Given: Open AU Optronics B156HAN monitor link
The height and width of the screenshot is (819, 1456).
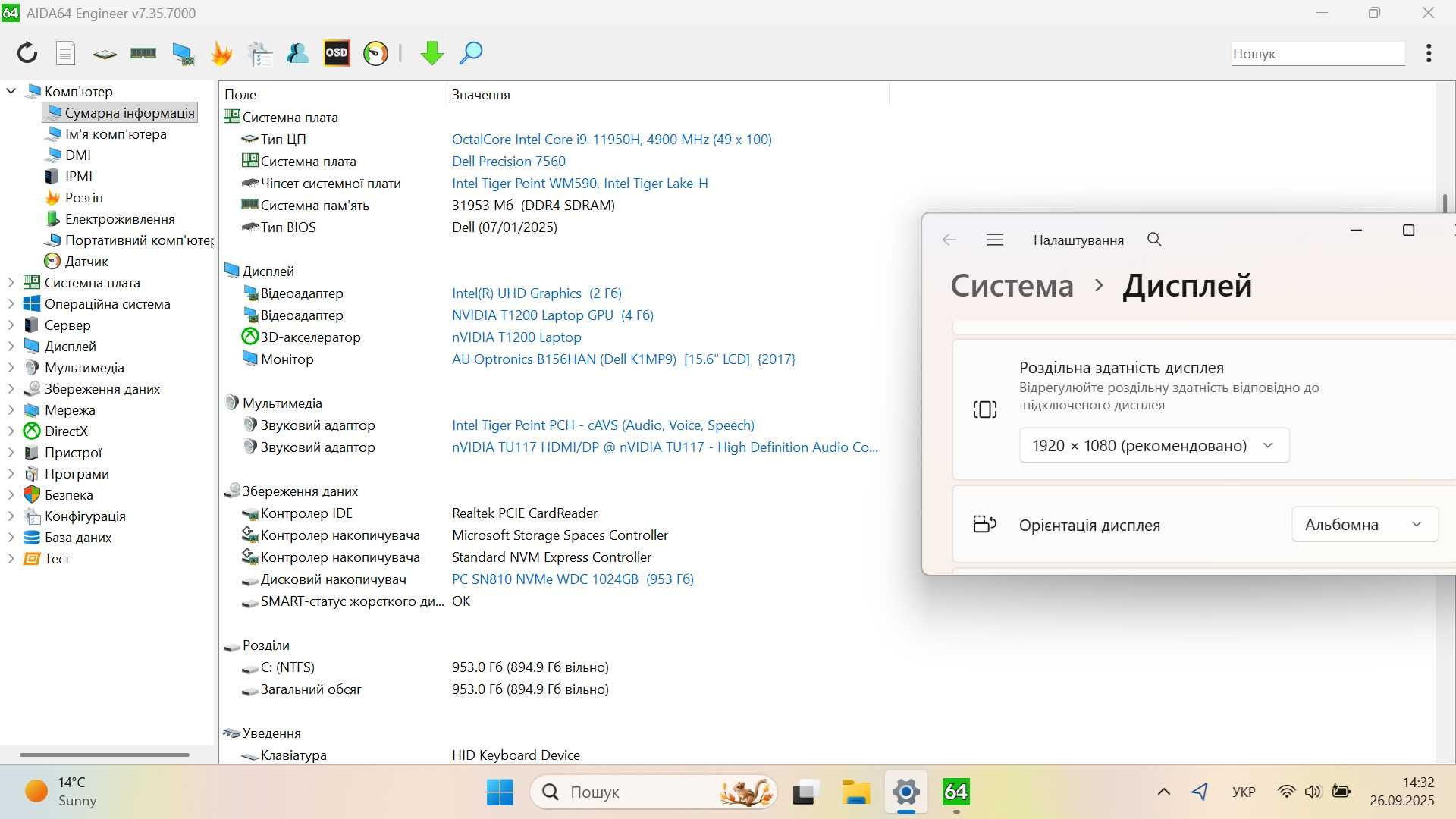Looking at the screenshot, I should pyautogui.click(x=624, y=359).
